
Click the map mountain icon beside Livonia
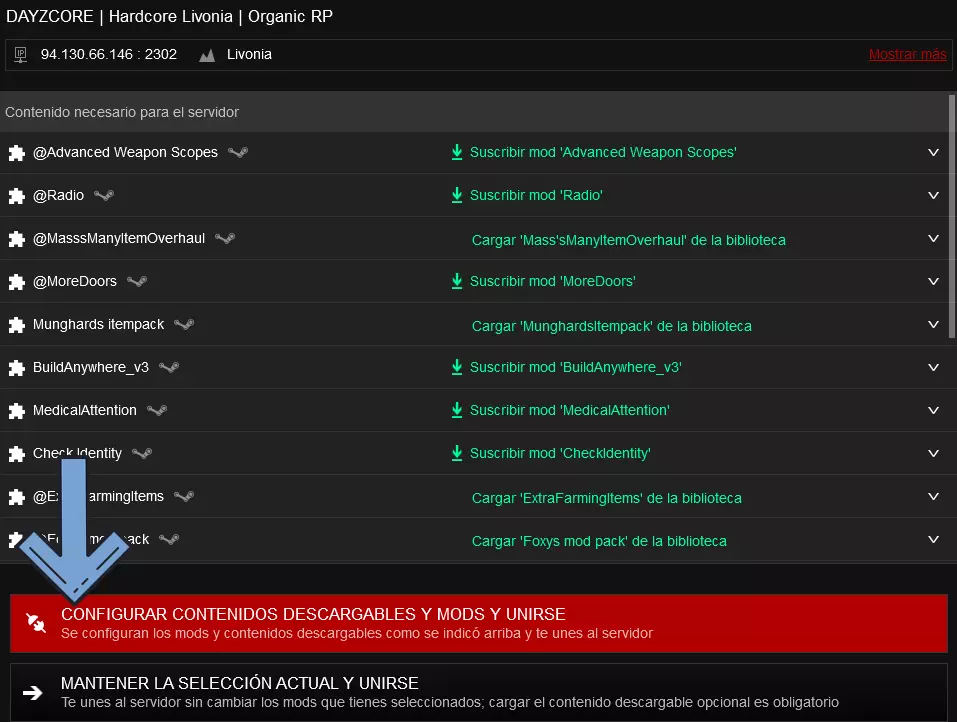[x=207, y=56]
